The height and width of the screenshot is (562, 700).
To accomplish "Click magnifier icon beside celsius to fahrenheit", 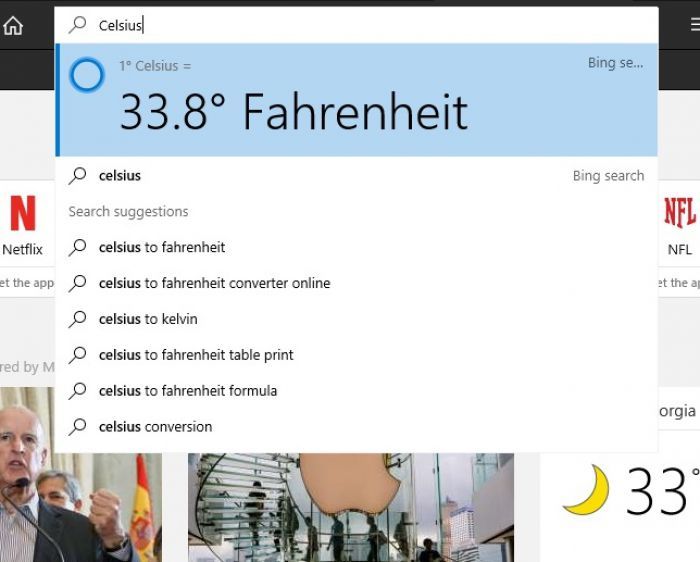I will coord(78,247).
